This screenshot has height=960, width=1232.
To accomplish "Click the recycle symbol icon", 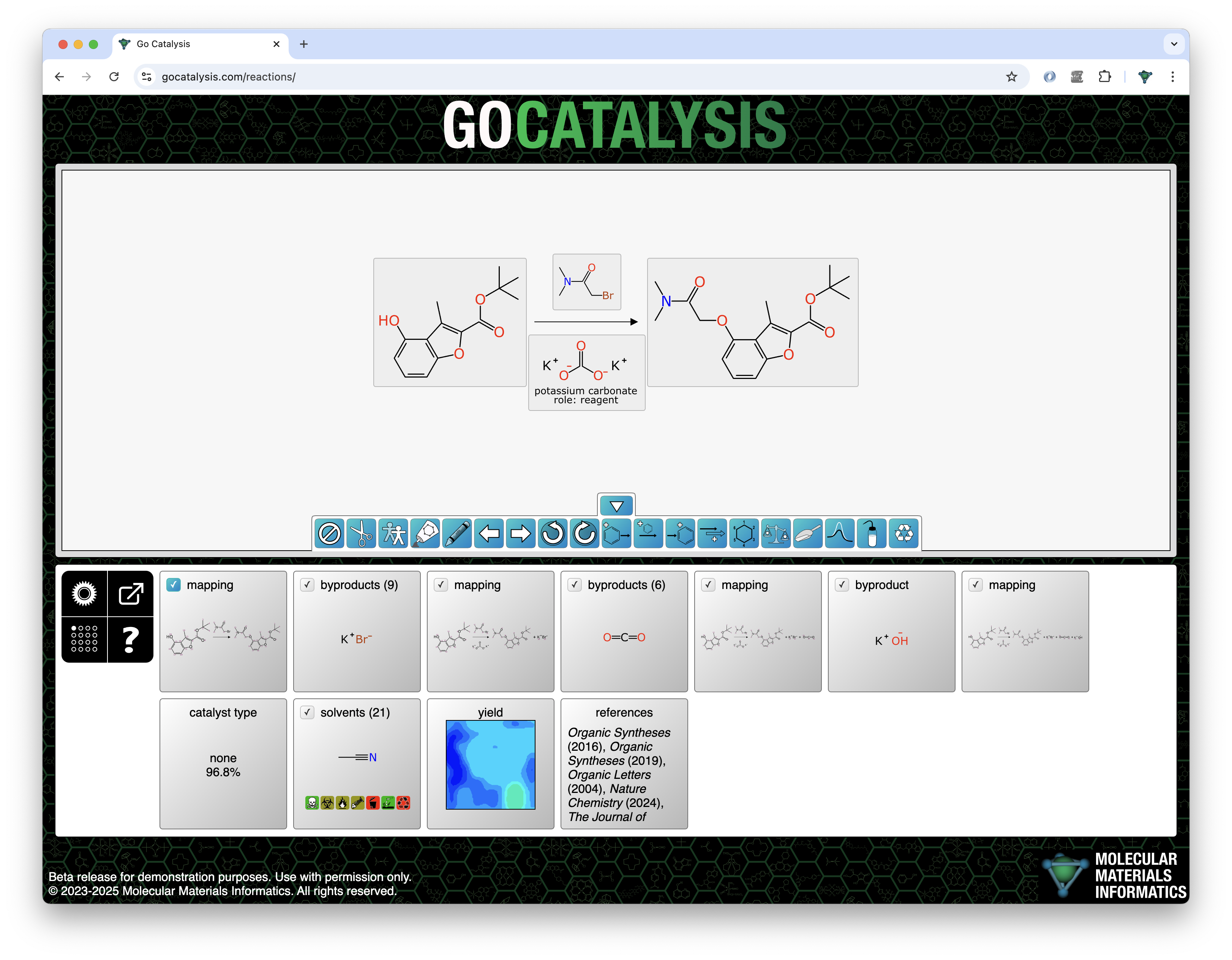I will (x=903, y=534).
